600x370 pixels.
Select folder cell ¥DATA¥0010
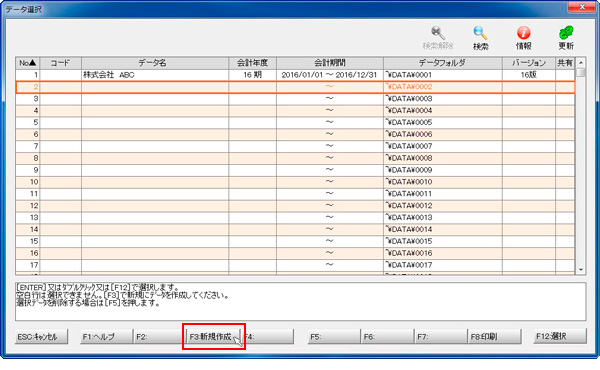click(x=443, y=182)
